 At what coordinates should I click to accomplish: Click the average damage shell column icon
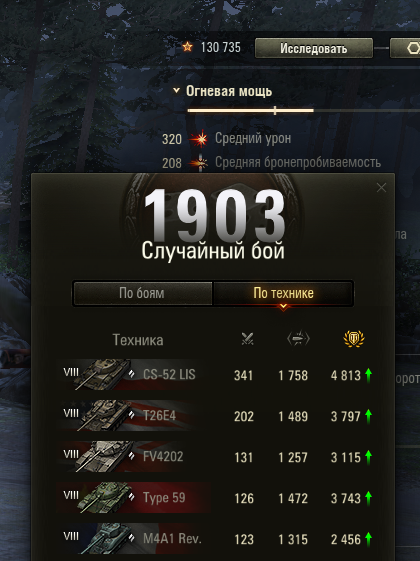[x=298, y=338]
